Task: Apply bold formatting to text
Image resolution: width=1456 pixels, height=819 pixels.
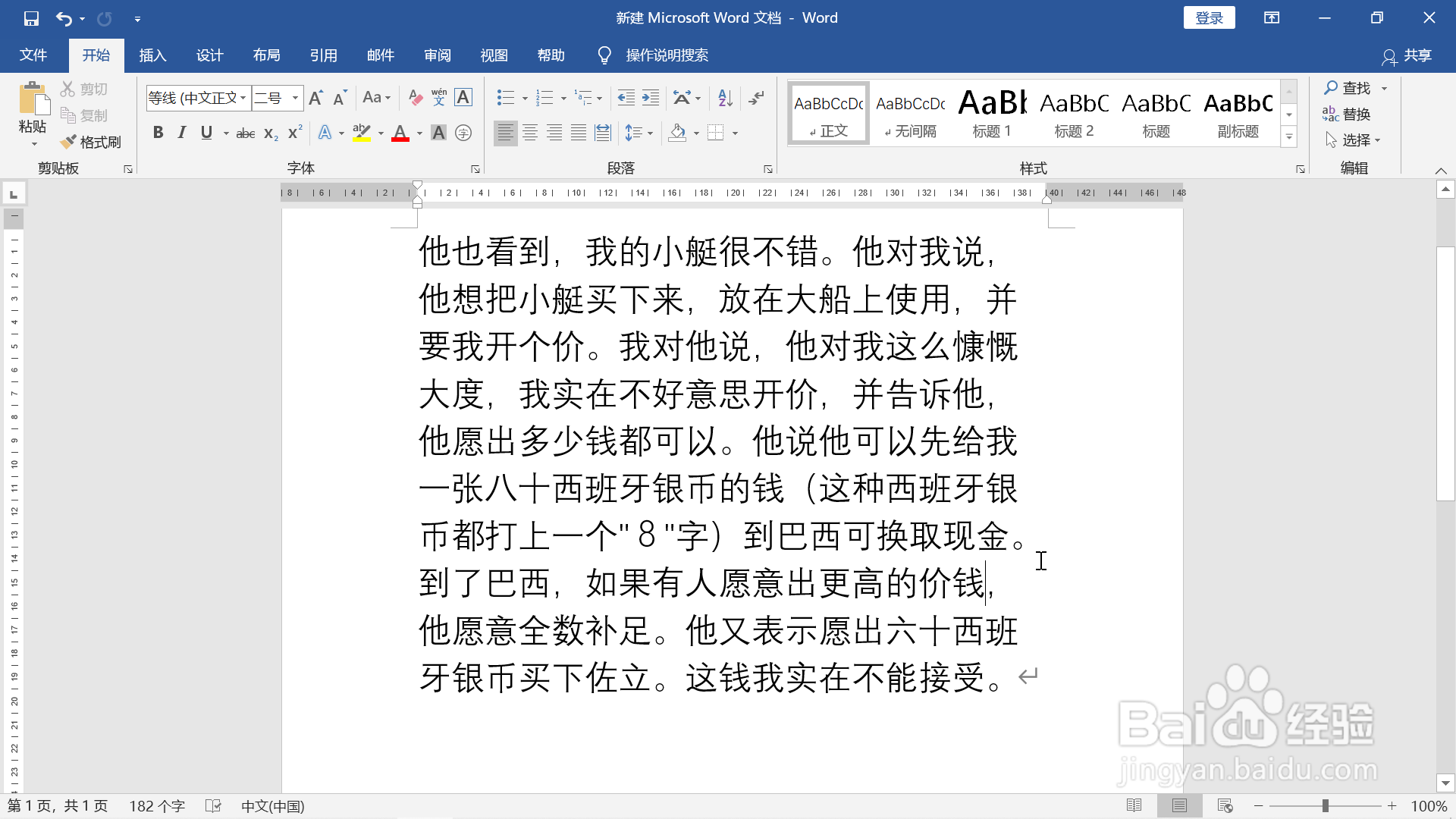Action: (158, 132)
